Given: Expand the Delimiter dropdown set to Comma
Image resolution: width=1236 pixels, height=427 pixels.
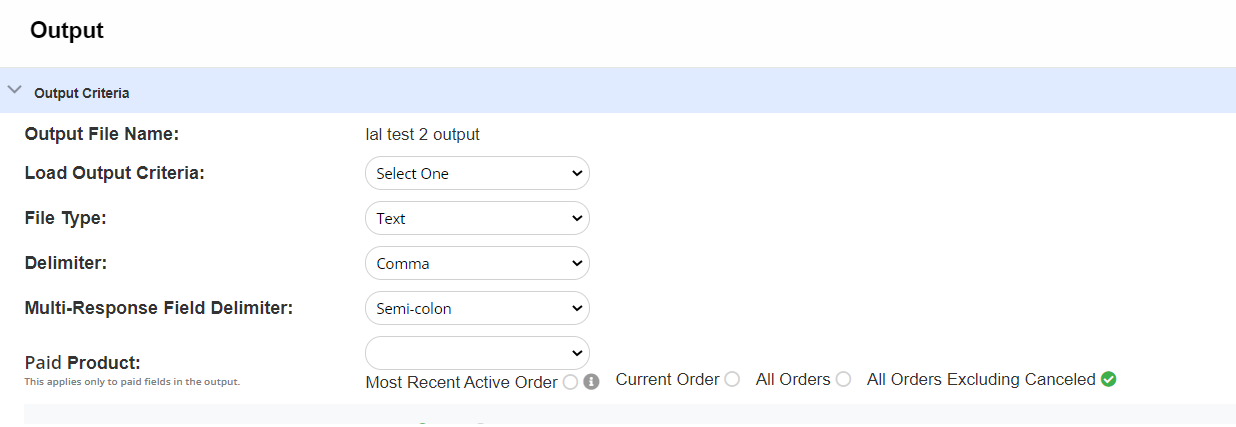Looking at the screenshot, I should [x=477, y=263].
